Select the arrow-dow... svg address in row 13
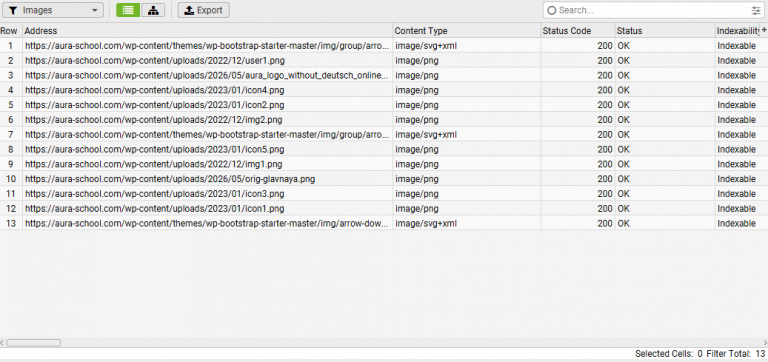The width and height of the screenshot is (768, 362). (207, 223)
